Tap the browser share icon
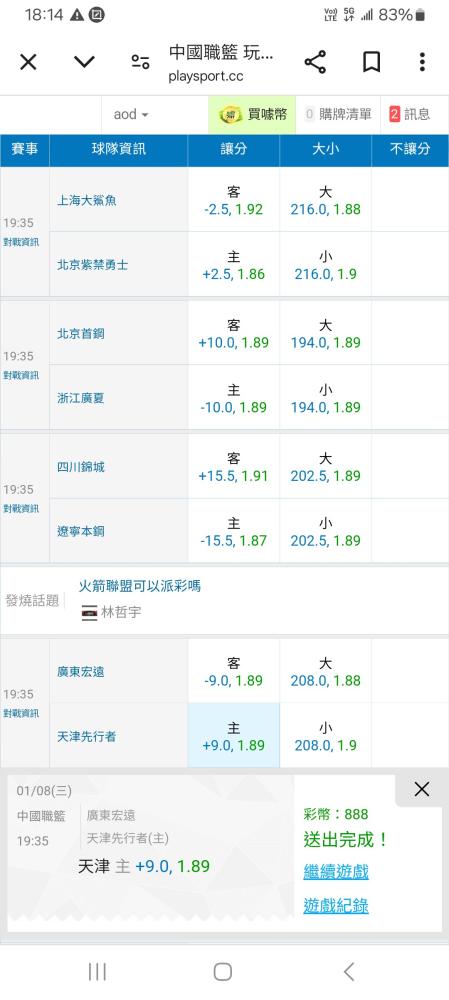The image size is (449, 1000). click(x=315, y=62)
